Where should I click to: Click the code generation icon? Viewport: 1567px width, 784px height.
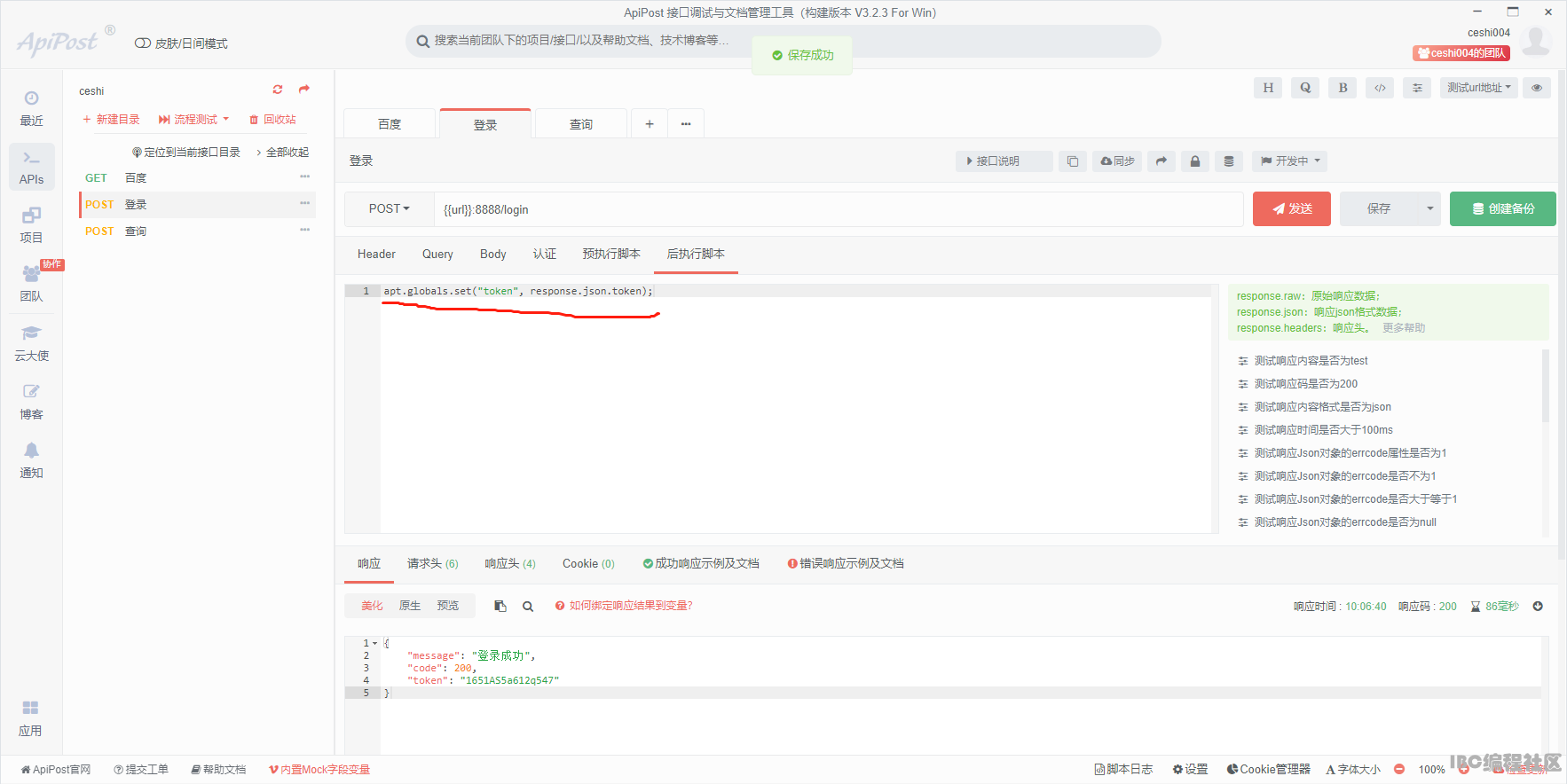click(x=1380, y=88)
